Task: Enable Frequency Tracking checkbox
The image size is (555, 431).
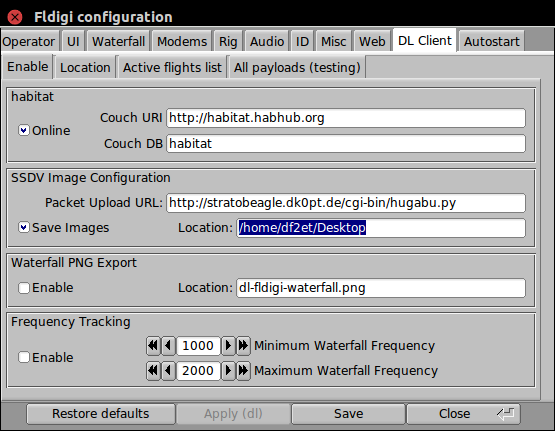Action: [x=24, y=357]
